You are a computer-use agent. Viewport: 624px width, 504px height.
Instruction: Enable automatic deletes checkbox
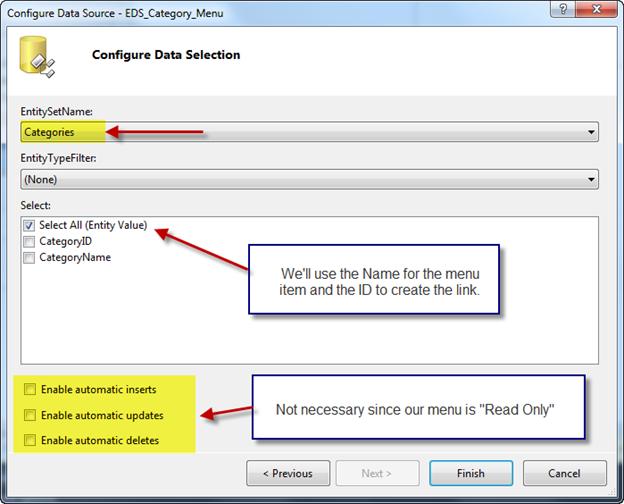31,440
